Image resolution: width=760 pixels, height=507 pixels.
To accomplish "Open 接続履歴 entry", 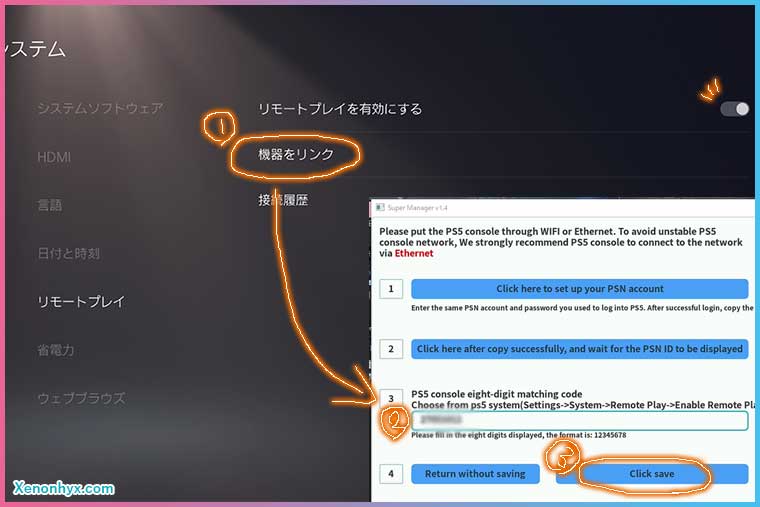I will pos(283,200).
